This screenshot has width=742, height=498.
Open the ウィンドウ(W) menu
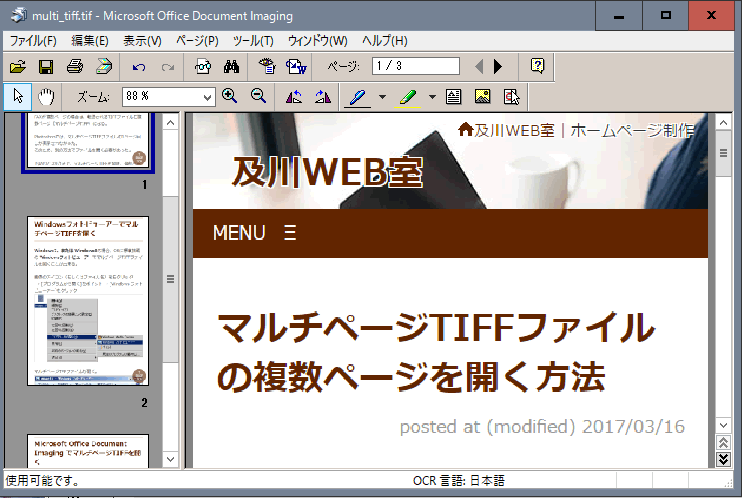[318, 41]
